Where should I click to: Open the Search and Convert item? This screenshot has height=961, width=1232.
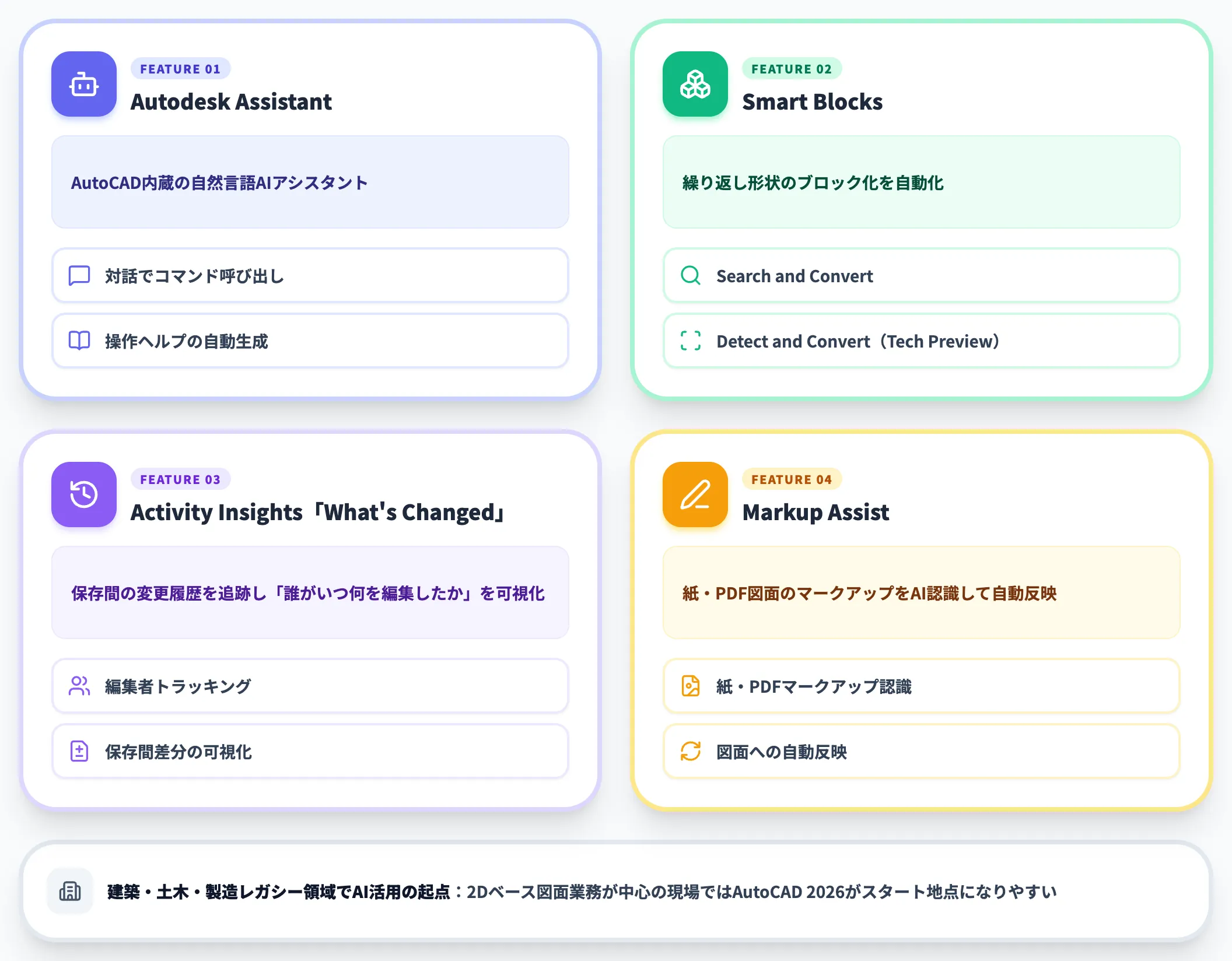922,276
